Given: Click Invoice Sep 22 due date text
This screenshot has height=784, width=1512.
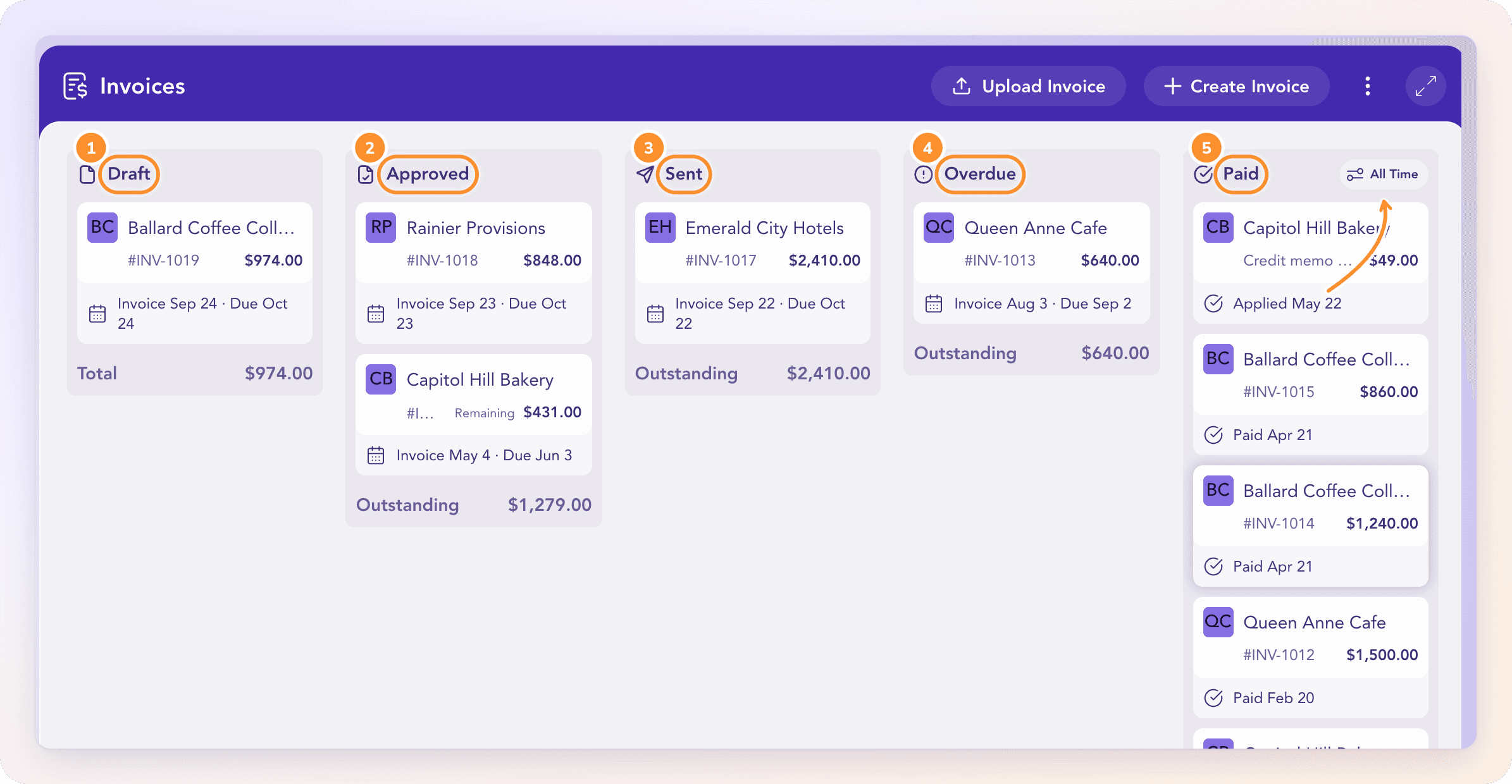Looking at the screenshot, I should (x=760, y=313).
